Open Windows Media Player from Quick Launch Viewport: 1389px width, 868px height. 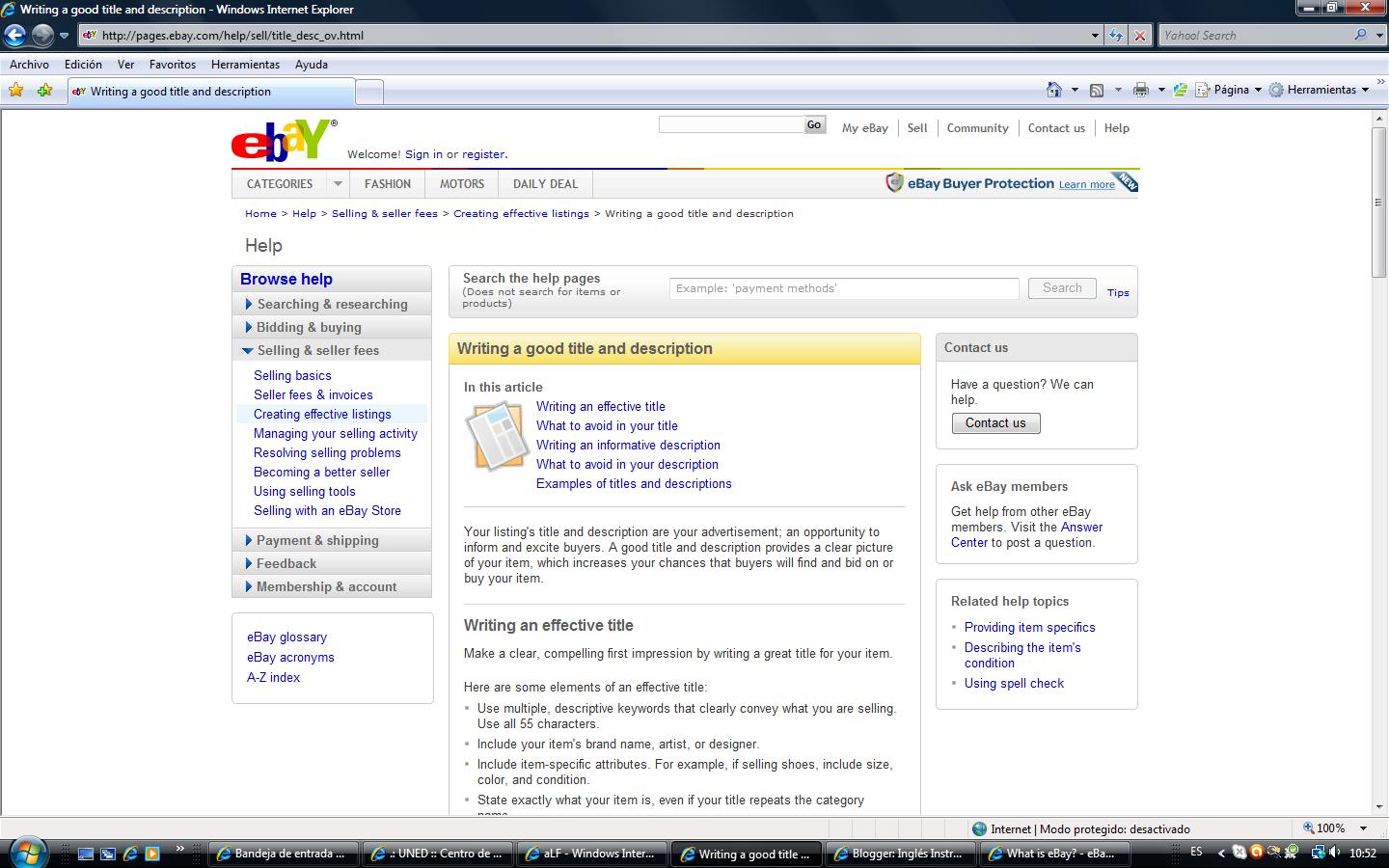click(152, 854)
